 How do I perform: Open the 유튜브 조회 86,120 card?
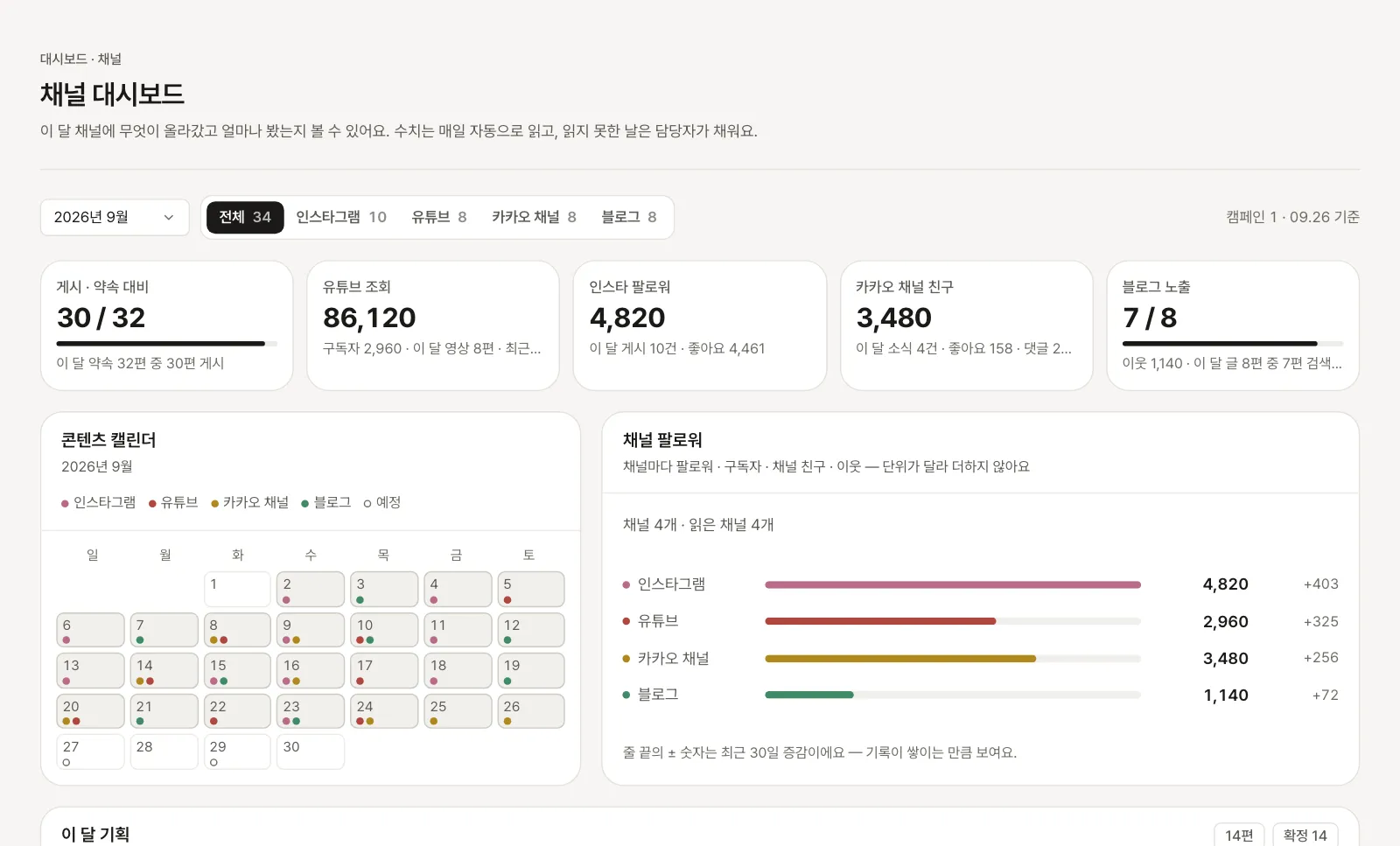(433, 325)
